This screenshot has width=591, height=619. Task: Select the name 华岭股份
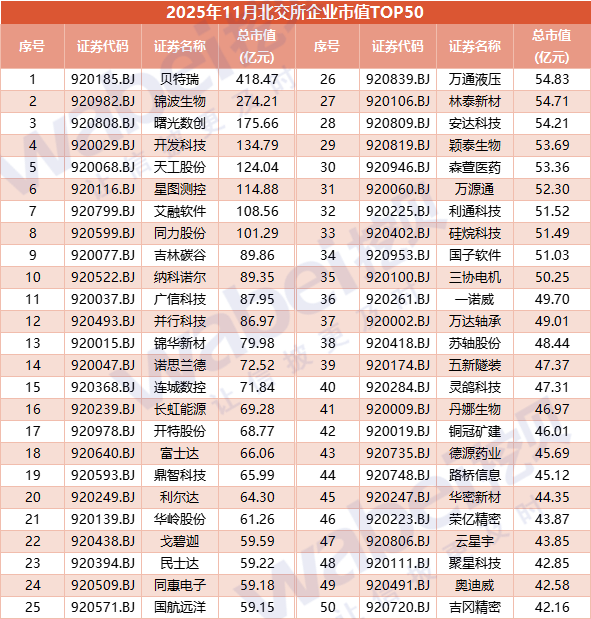pos(180,520)
